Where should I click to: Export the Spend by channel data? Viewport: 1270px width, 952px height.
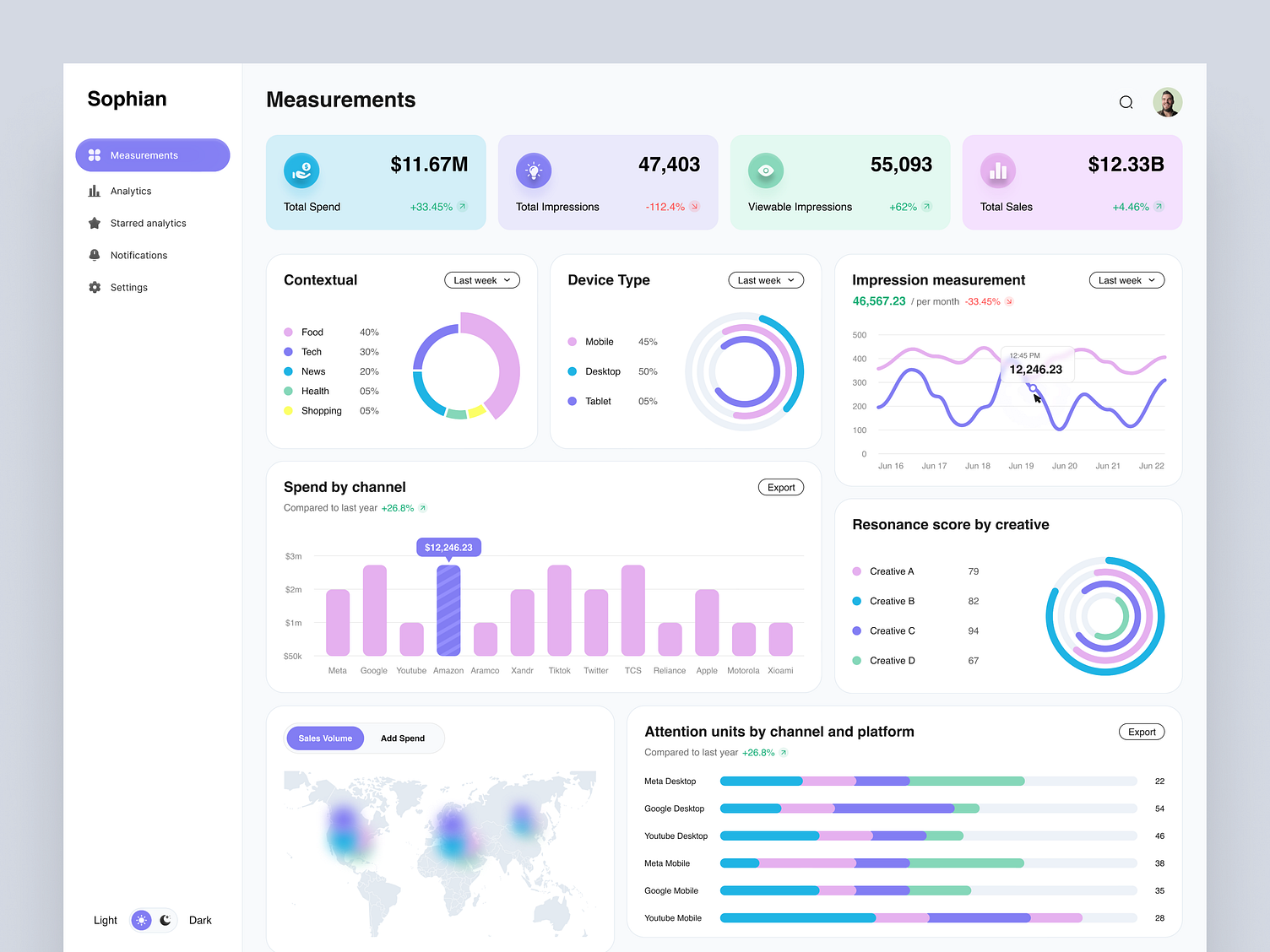(779, 487)
